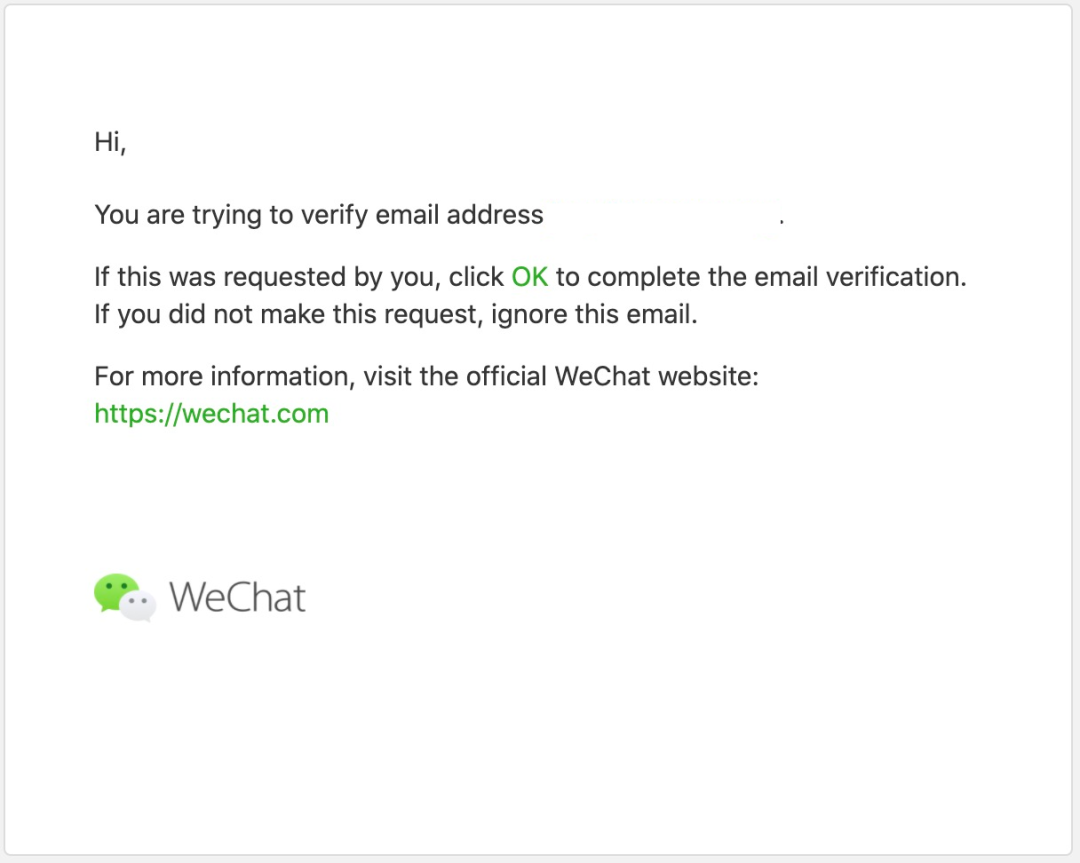Click "If this was requested by you" text

click(x=266, y=277)
